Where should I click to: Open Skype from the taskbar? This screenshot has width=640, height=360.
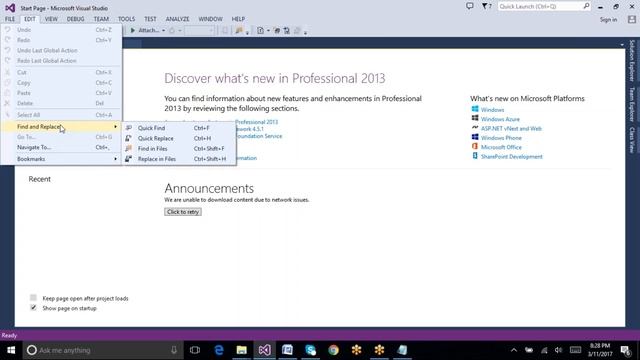point(310,350)
